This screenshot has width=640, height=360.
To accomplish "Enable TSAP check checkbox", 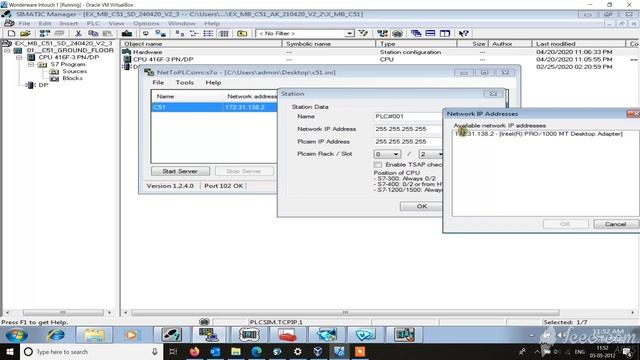I will [x=378, y=164].
